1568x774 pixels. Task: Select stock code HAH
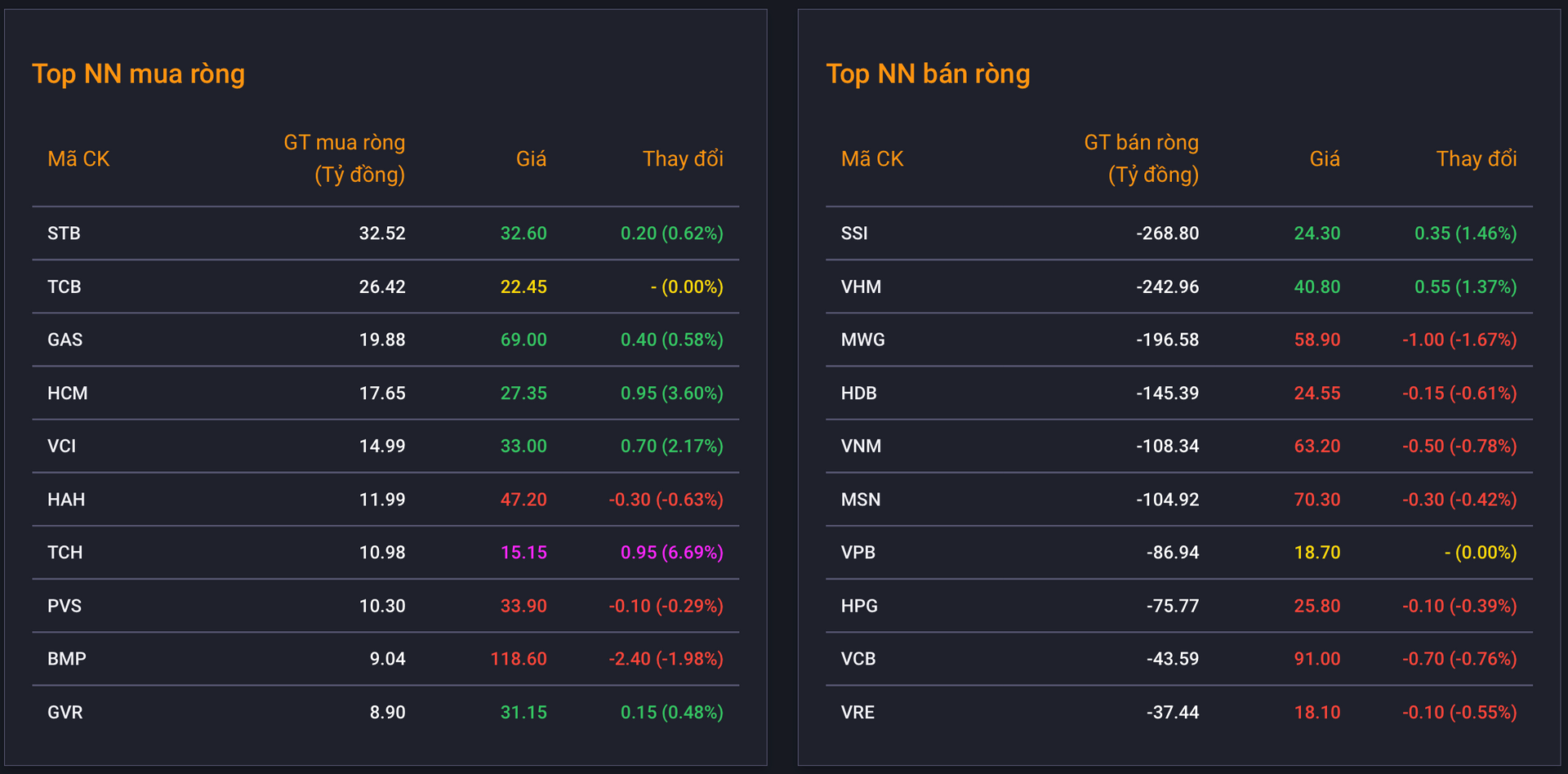tap(66, 499)
